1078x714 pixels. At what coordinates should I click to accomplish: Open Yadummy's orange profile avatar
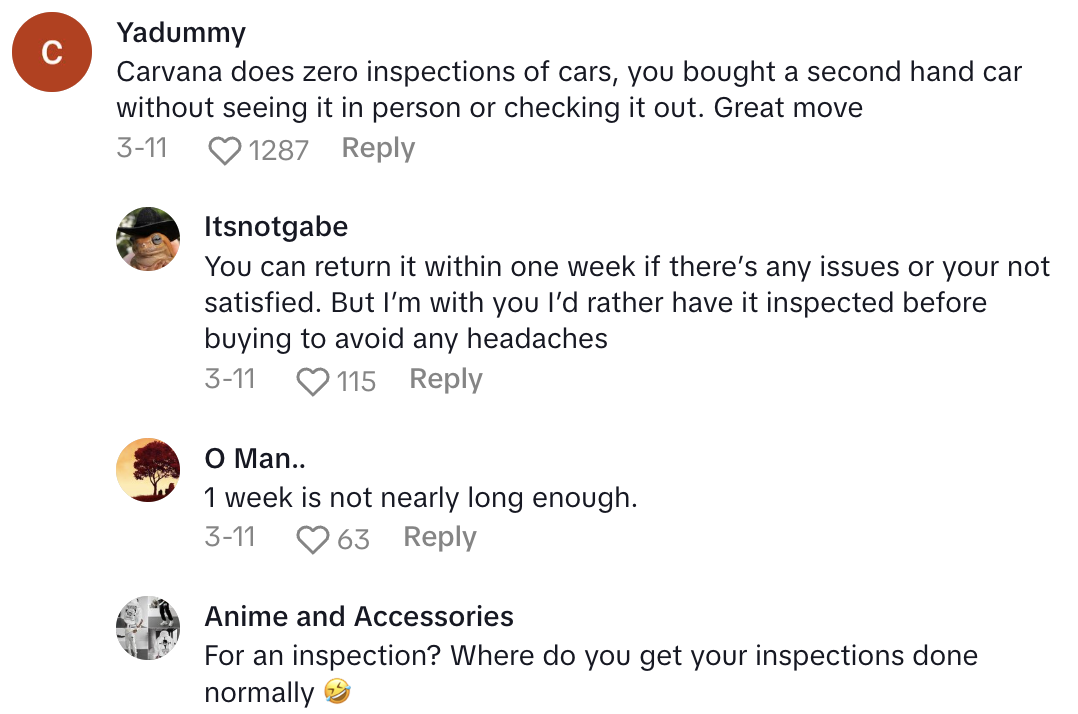point(51,53)
